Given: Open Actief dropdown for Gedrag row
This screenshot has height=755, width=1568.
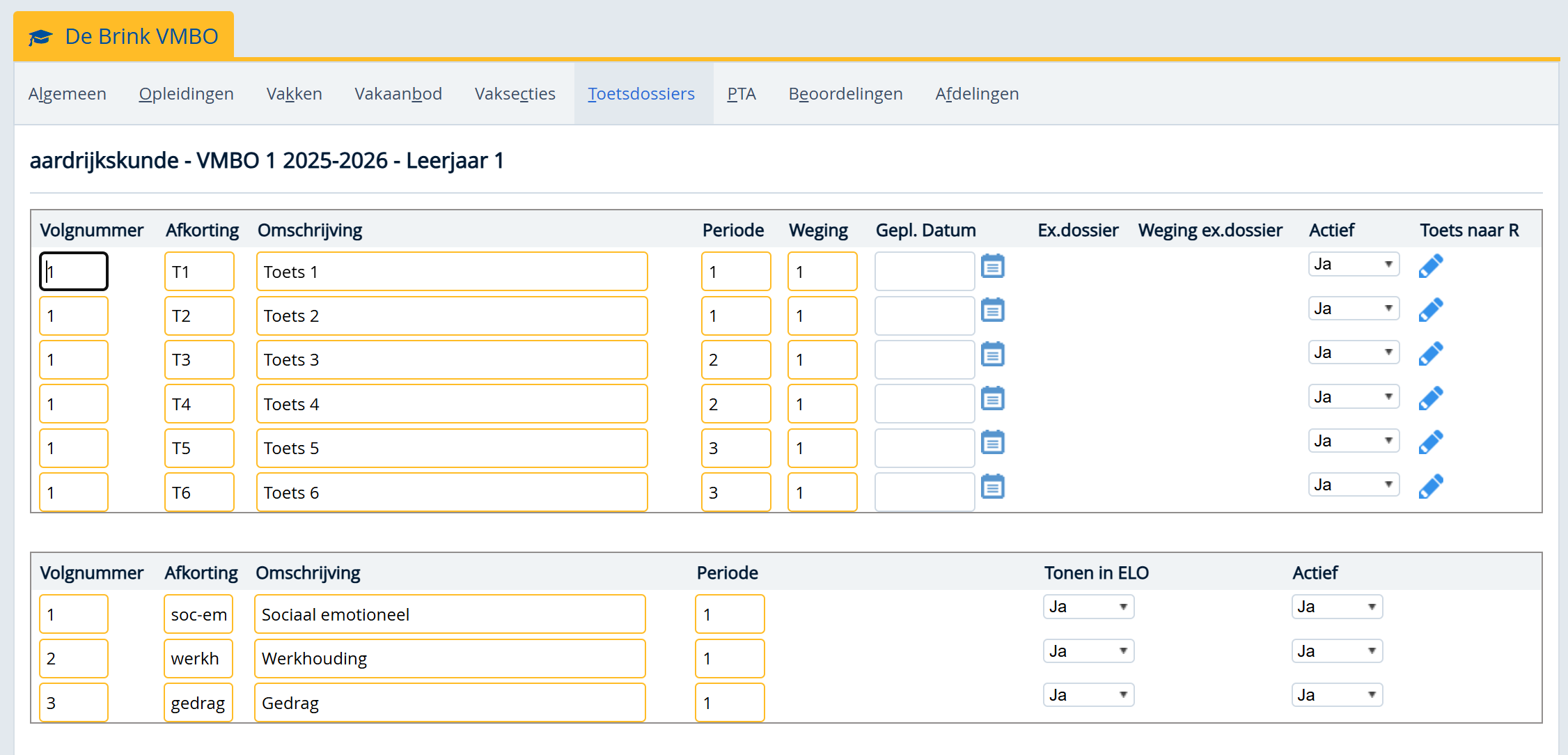Looking at the screenshot, I should click(x=1336, y=695).
